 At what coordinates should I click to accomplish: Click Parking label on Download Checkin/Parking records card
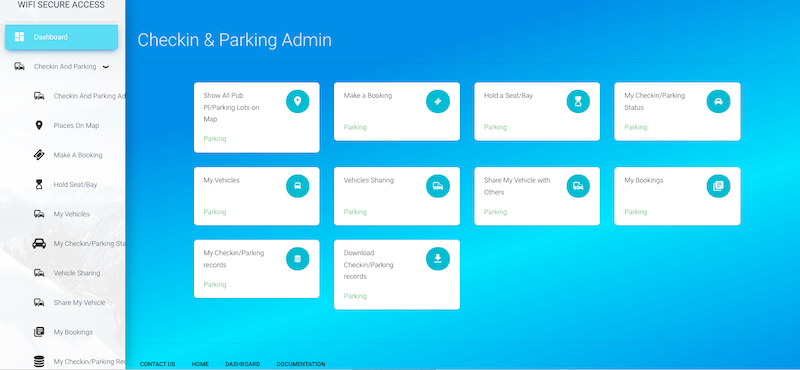[x=355, y=296]
